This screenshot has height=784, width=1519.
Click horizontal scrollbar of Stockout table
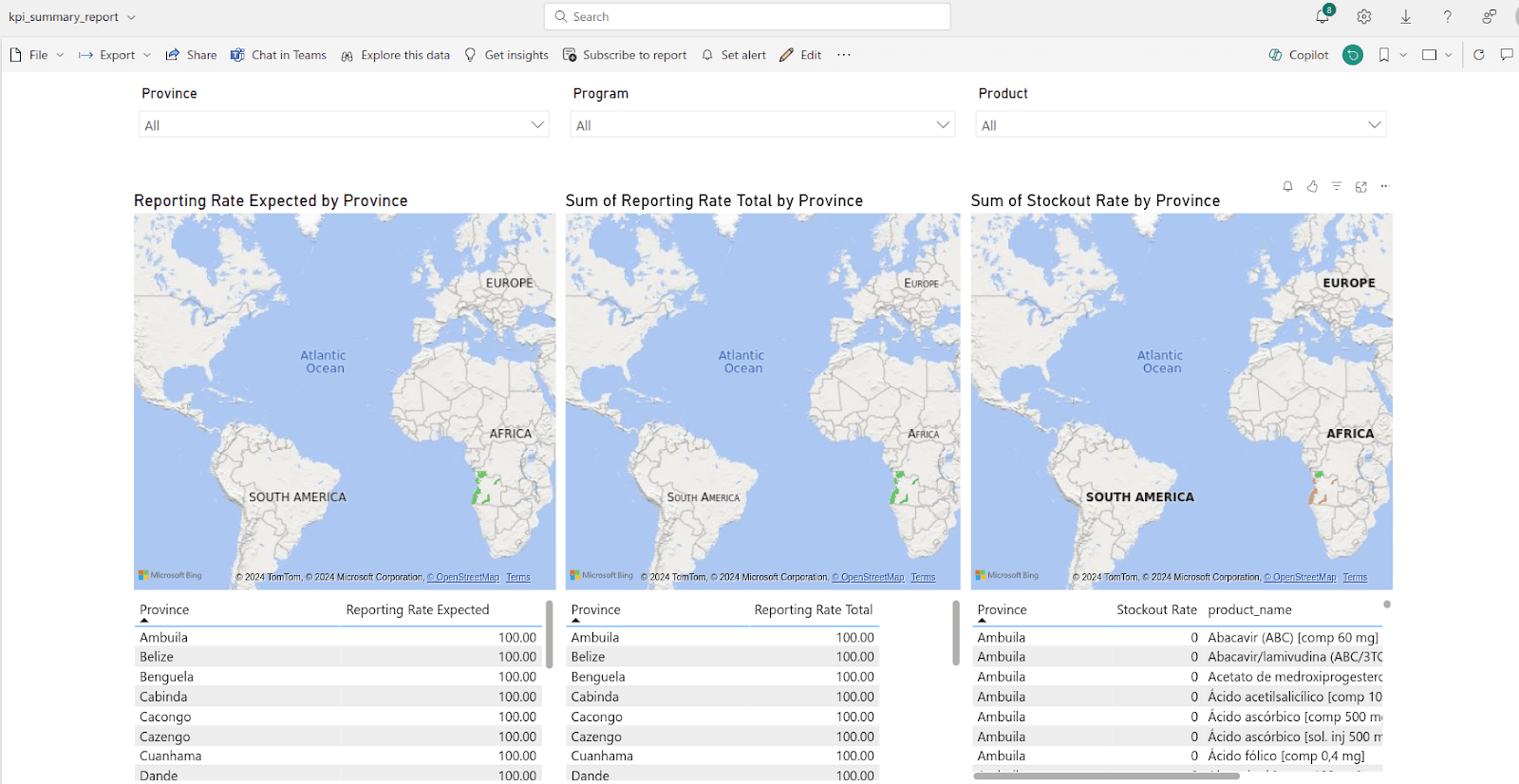[x=1107, y=775]
